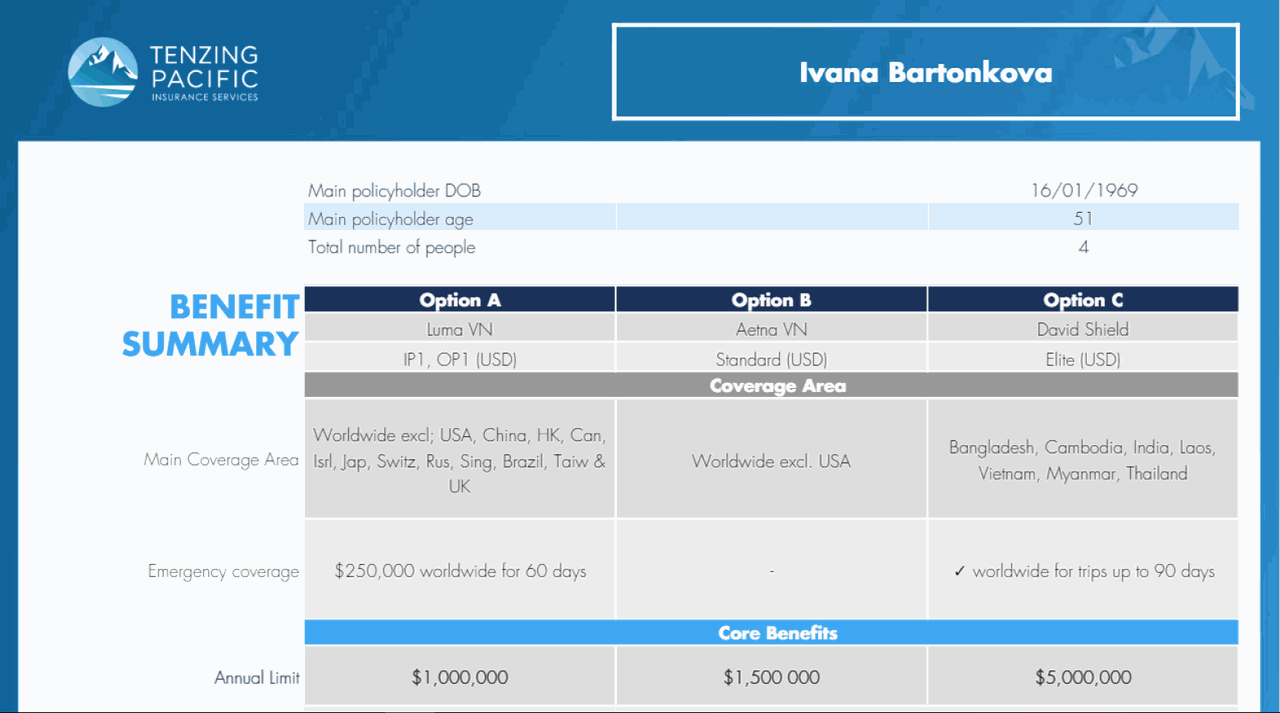This screenshot has height=713, width=1280.
Task: Click the Tenzing Pacific mountain logo icon
Action: (102, 72)
